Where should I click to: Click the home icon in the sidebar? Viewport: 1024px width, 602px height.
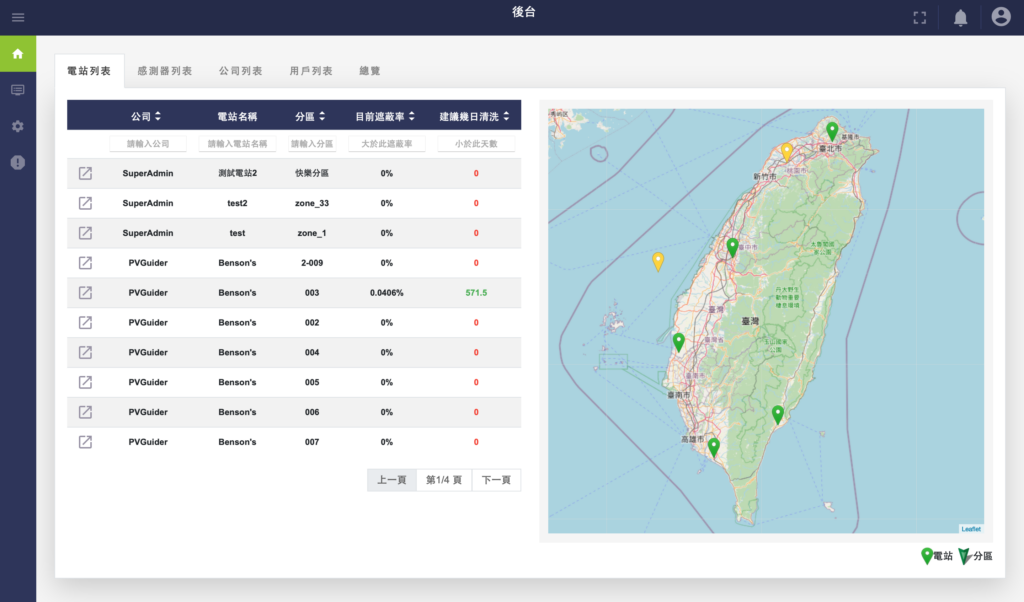pos(18,54)
